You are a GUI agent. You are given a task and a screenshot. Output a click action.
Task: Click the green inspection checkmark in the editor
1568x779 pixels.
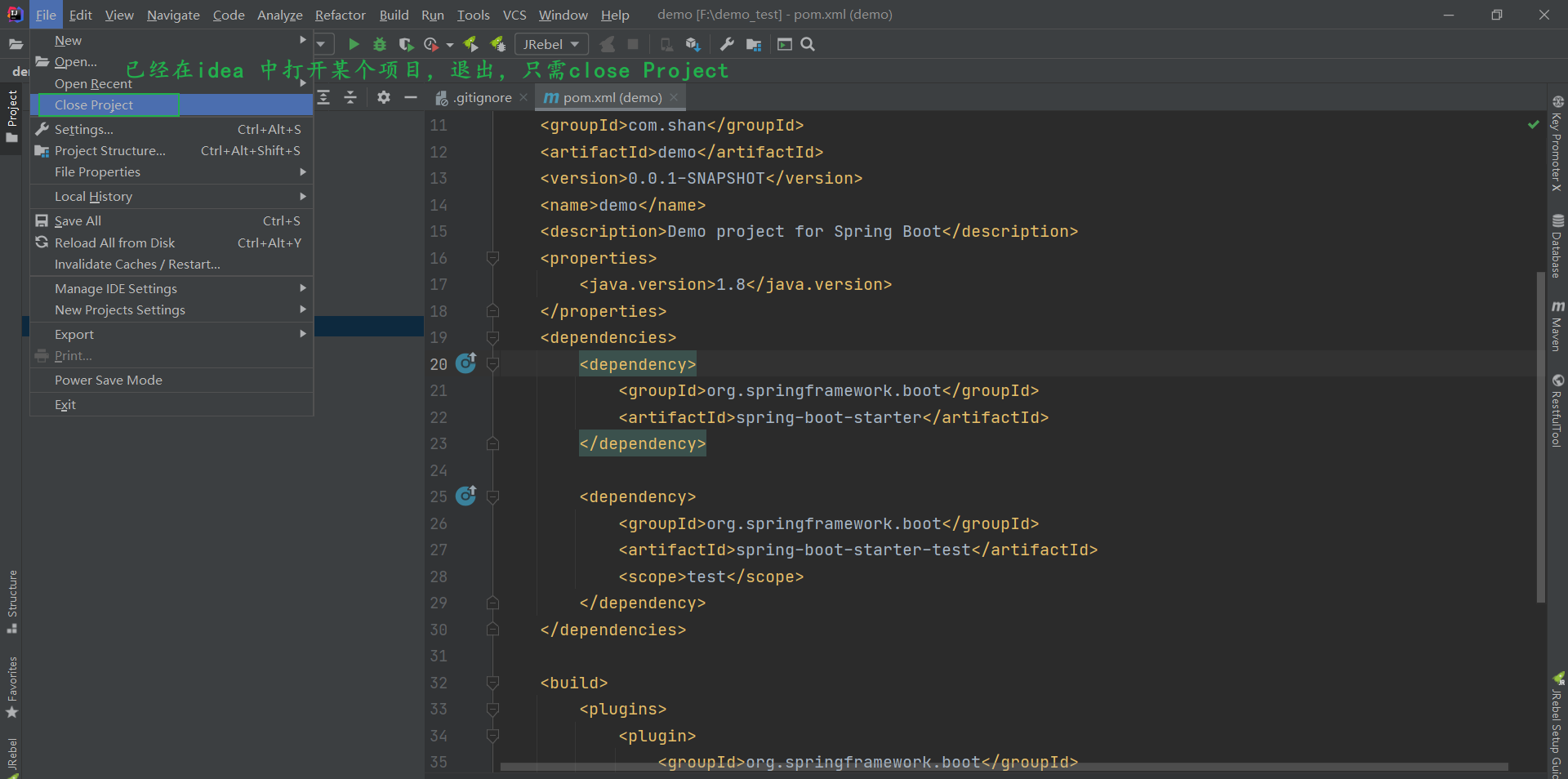[1534, 124]
